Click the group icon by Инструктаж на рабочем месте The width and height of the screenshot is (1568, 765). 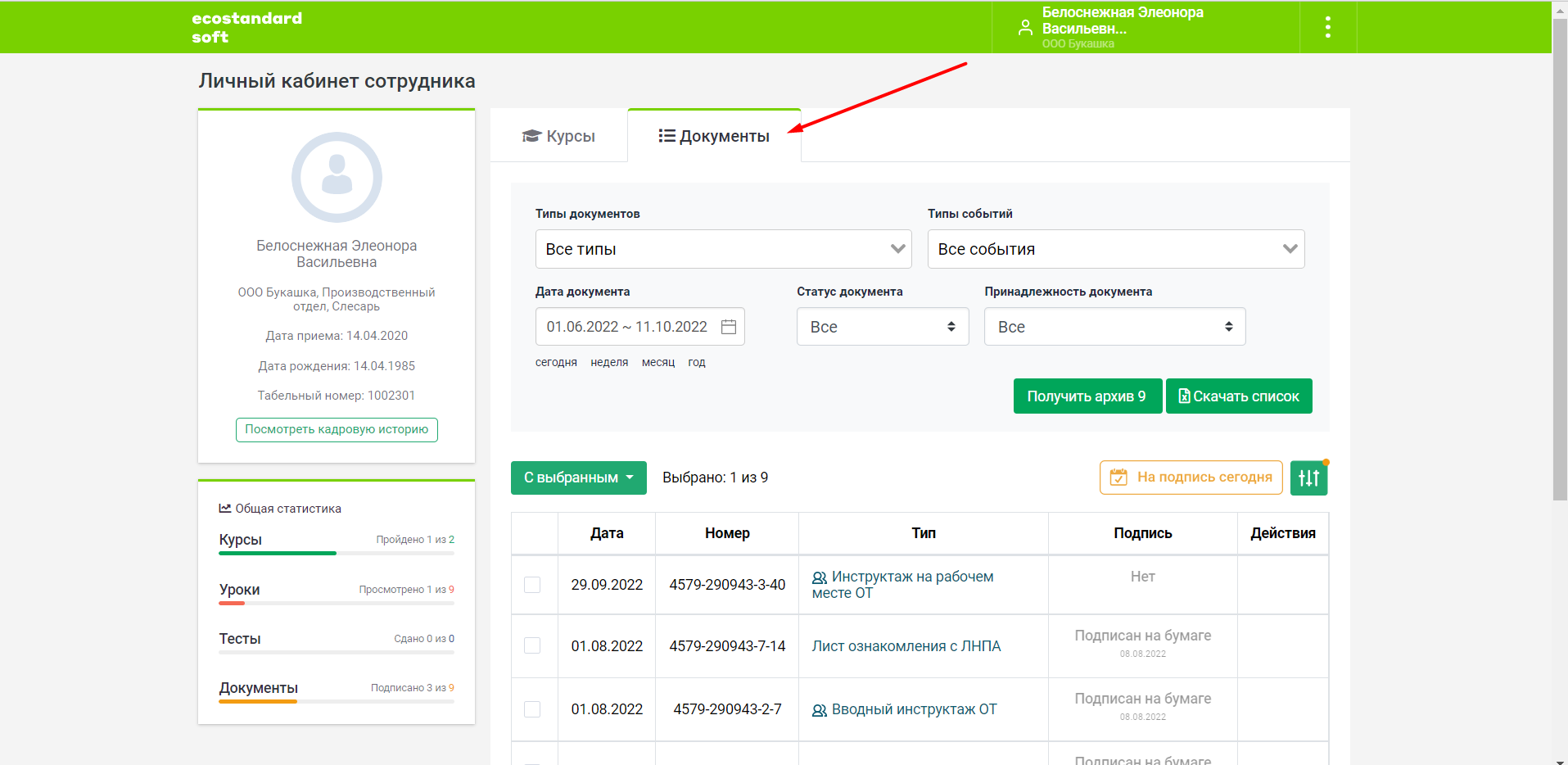pyautogui.click(x=820, y=577)
